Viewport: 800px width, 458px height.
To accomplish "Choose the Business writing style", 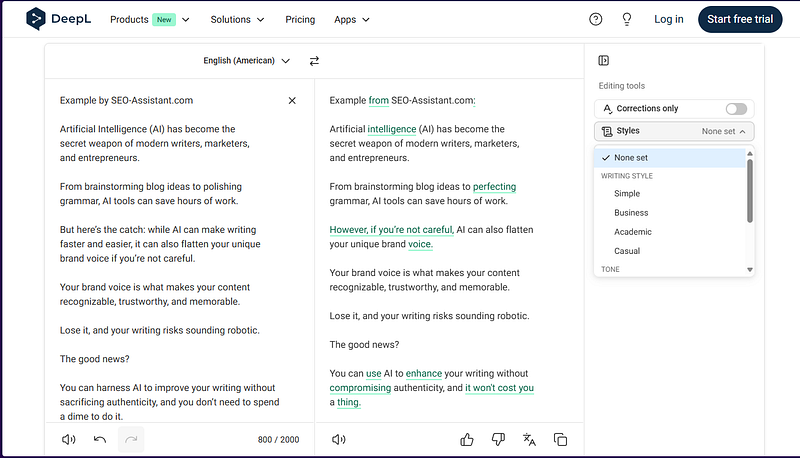I will coord(631,213).
